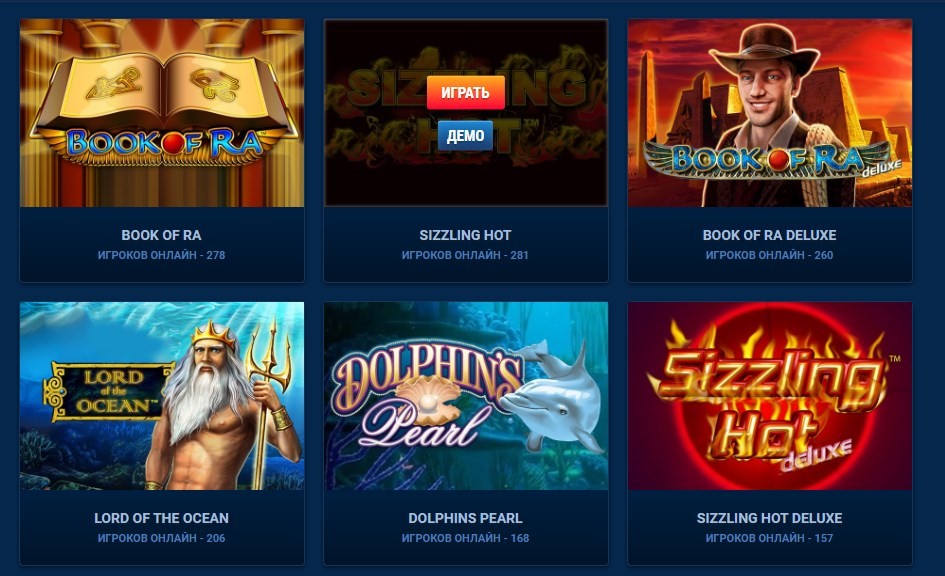
Task: Click the orange ИГРАТЬ button
Action: coord(465,93)
